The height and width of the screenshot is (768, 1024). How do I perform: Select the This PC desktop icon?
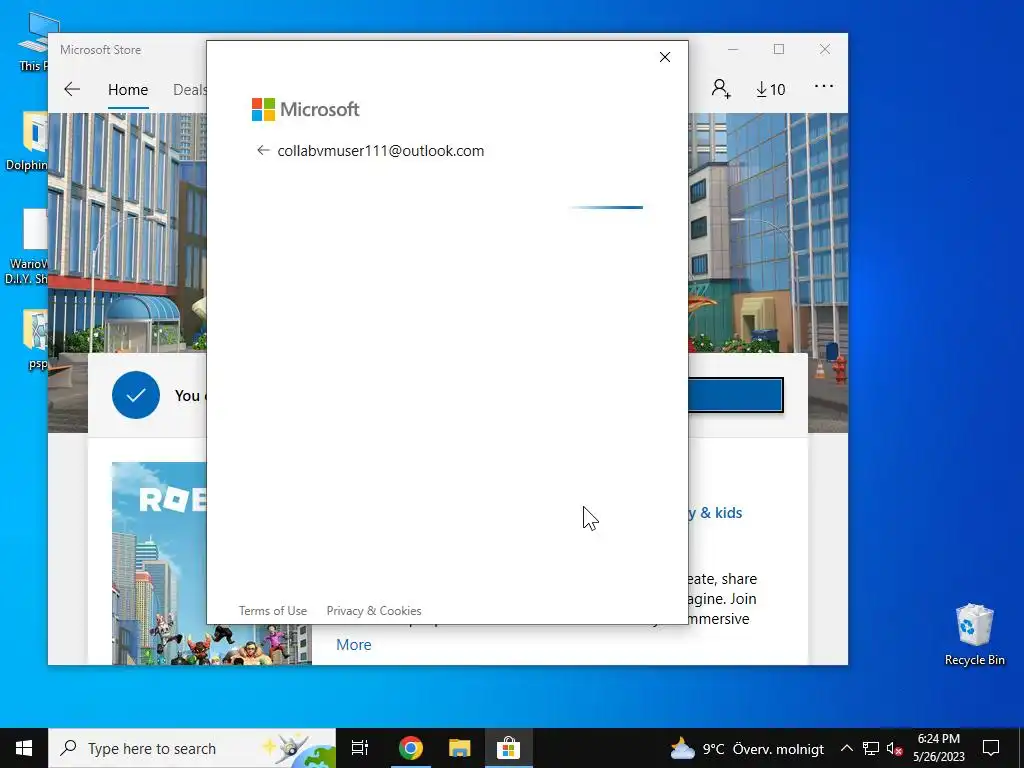(33, 40)
